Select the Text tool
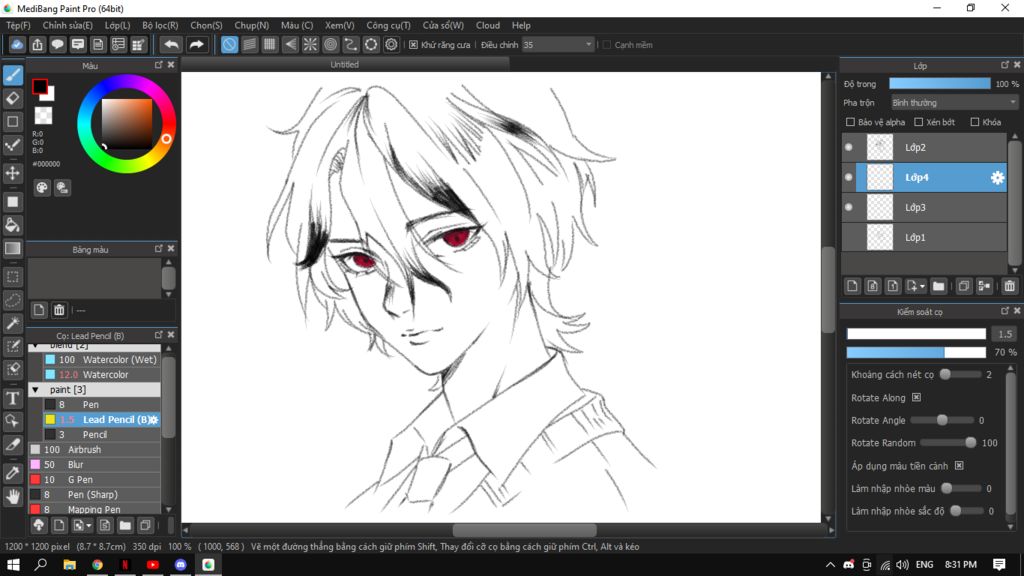The image size is (1024, 576). pos(12,398)
